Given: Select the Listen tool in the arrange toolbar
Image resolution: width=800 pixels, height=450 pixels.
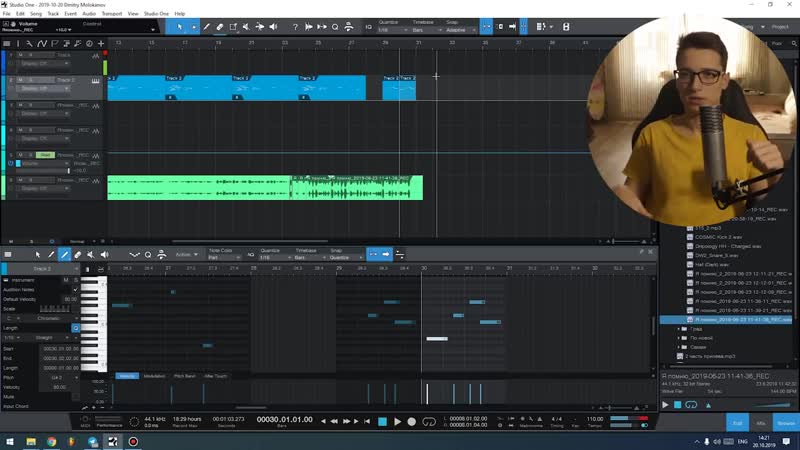Looking at the screenshot, I should click(273, 27).
